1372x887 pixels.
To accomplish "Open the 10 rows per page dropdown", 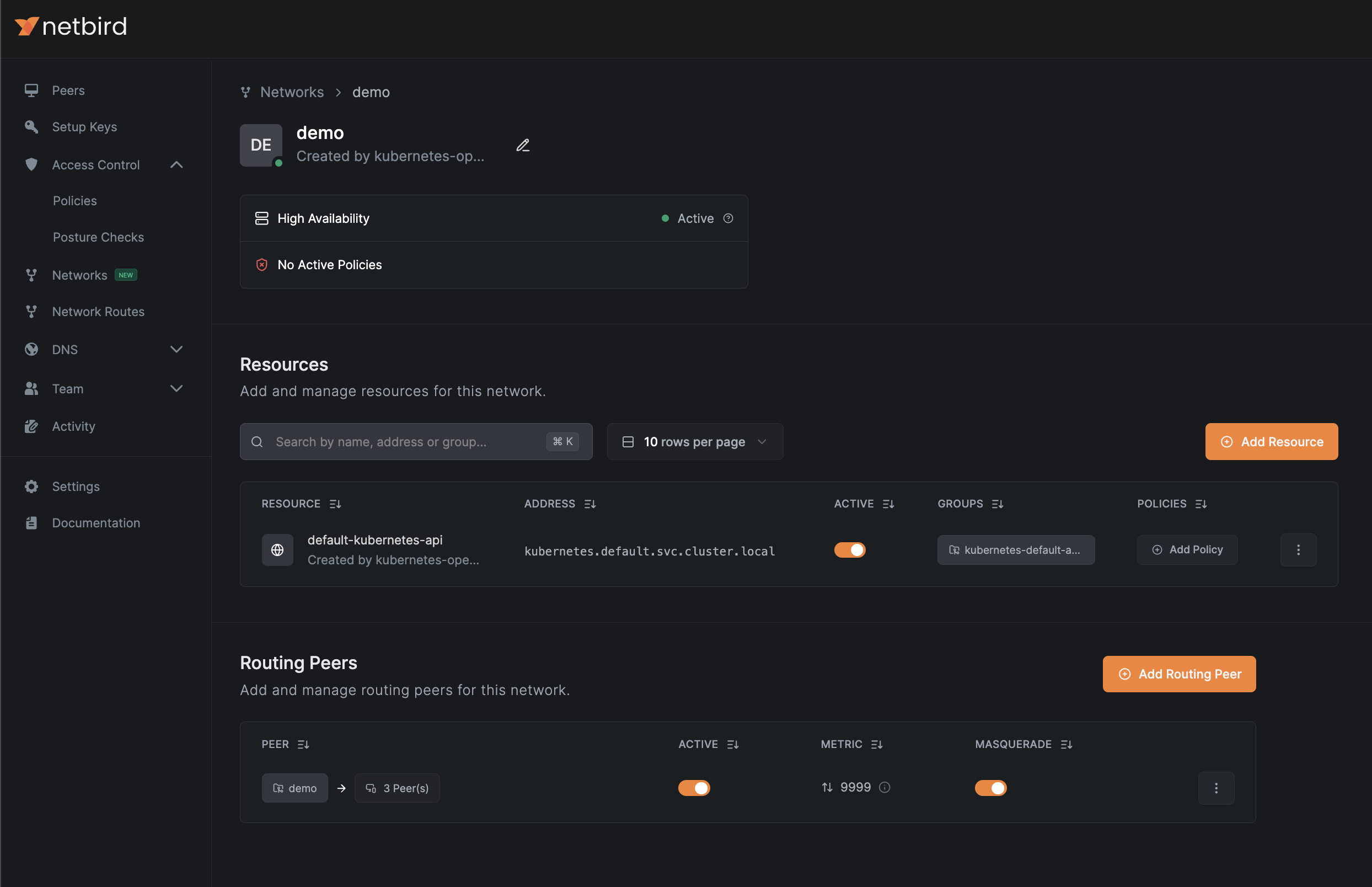I will coord(694,442).
